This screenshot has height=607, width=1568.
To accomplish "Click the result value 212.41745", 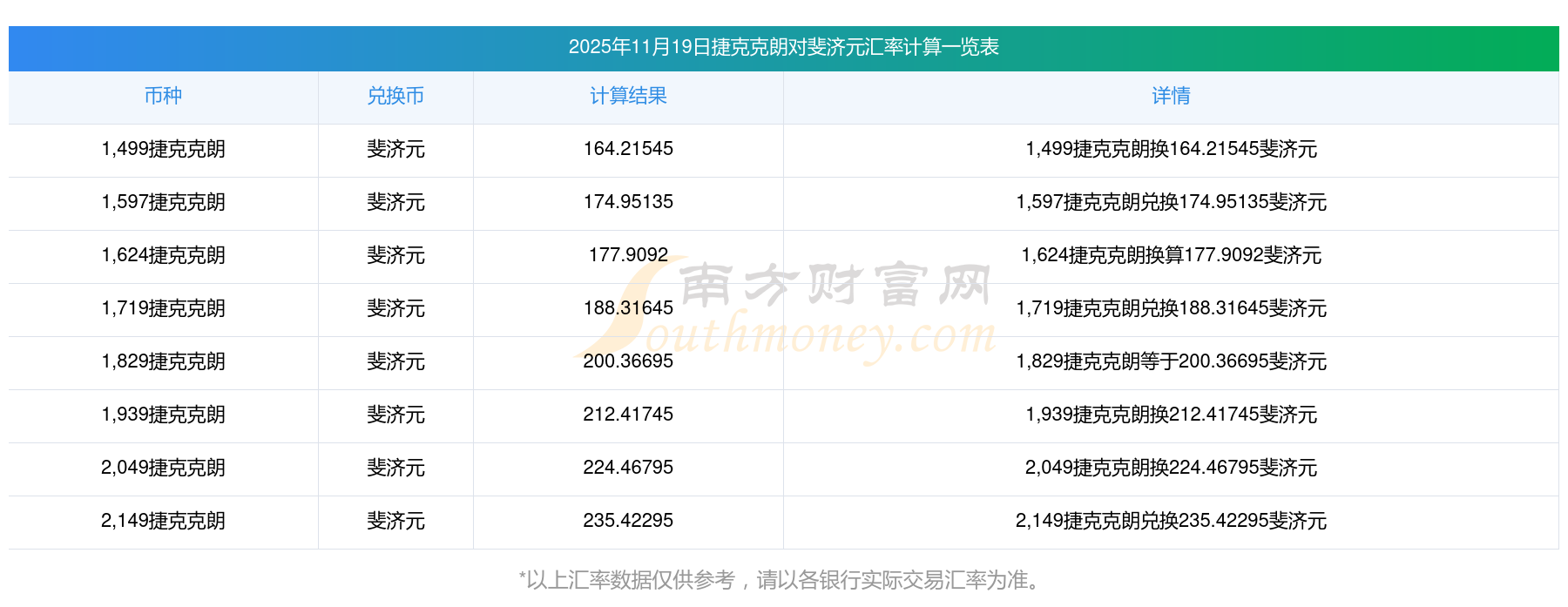I will pyautogui.click(x=628, y=415).
